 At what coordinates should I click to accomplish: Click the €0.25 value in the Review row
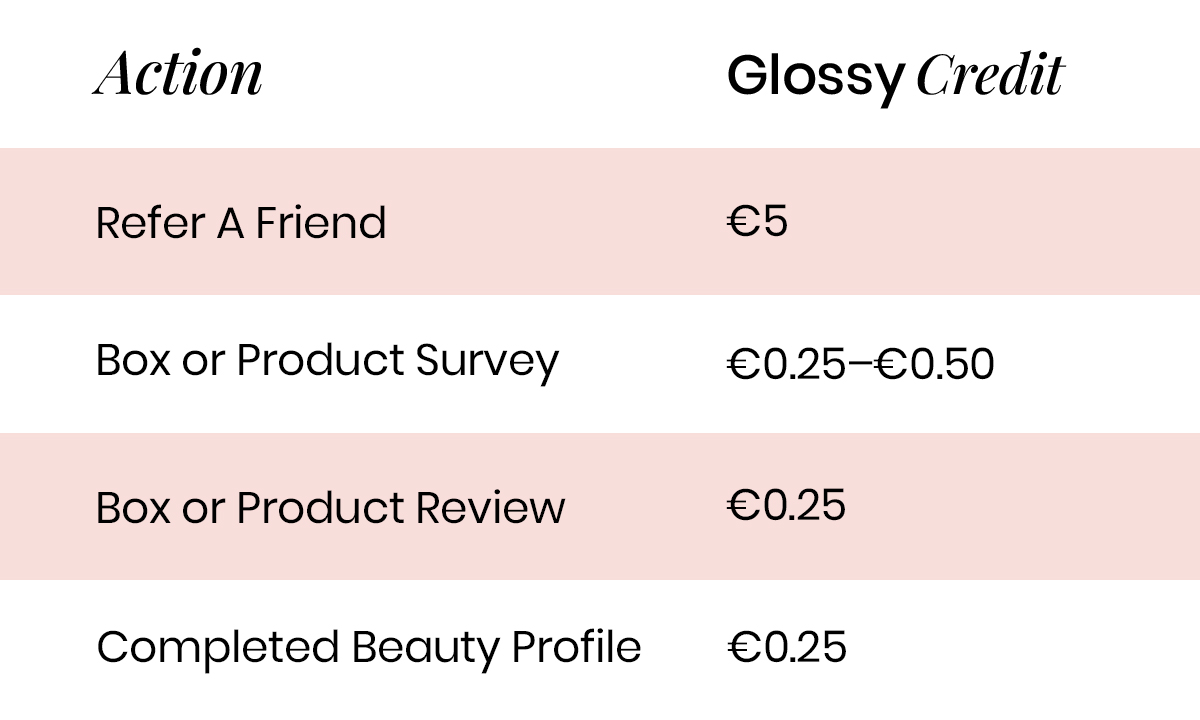click(x=786, y=505)
